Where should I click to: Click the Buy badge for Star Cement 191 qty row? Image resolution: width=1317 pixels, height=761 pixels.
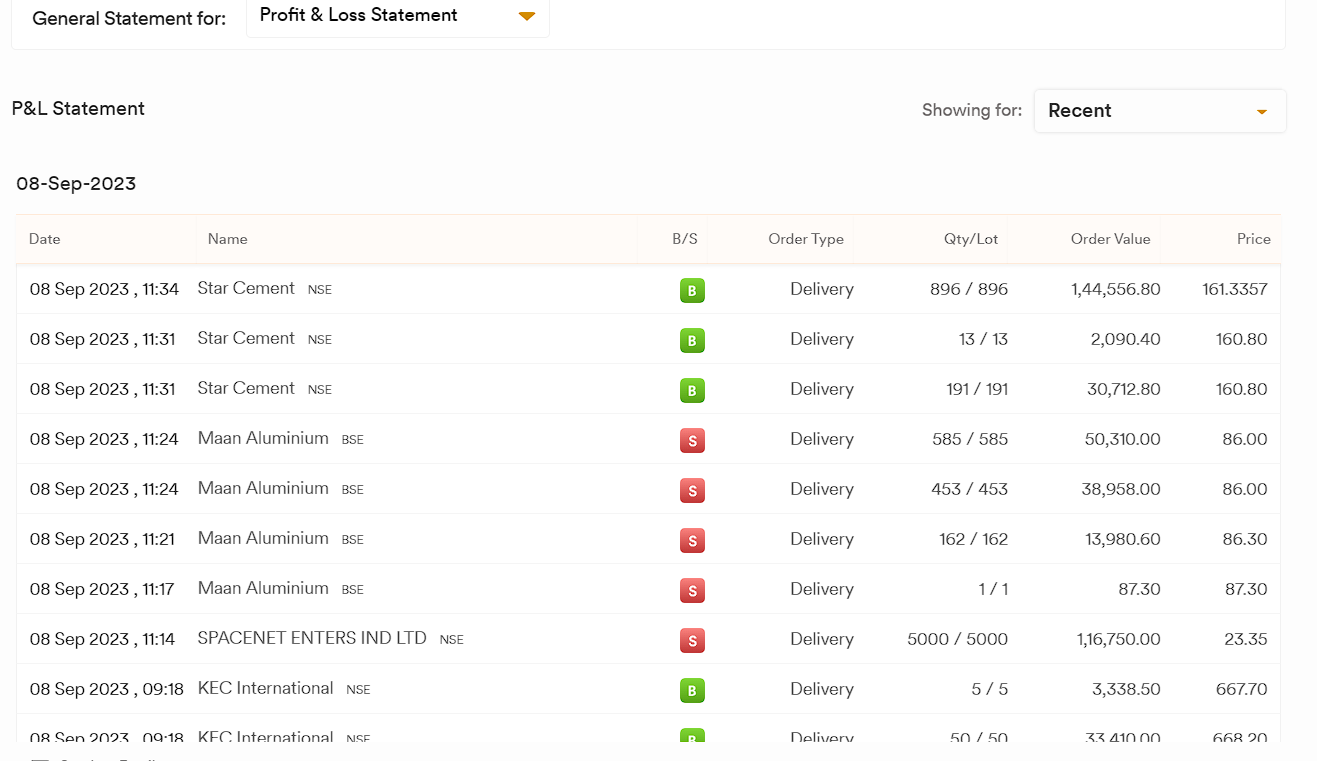(x=692, y=391)
